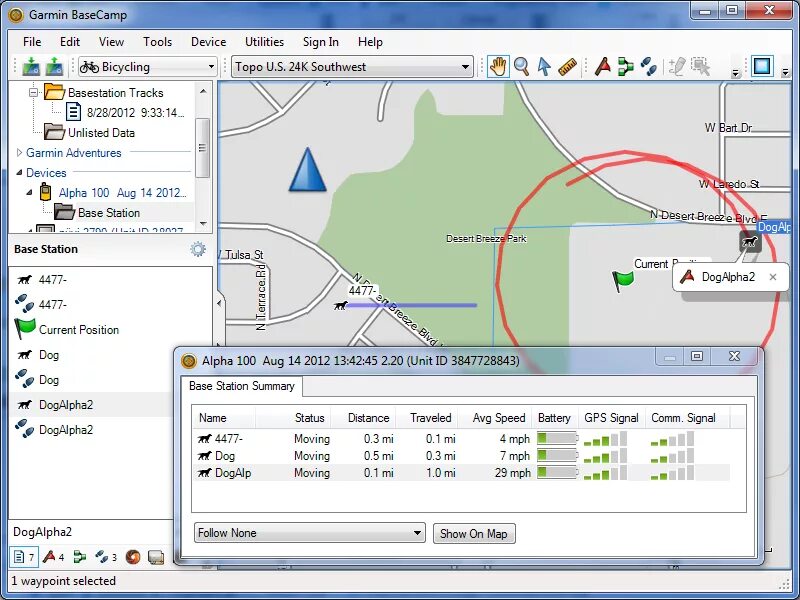Open the Base Station gear options

point(198,249)
